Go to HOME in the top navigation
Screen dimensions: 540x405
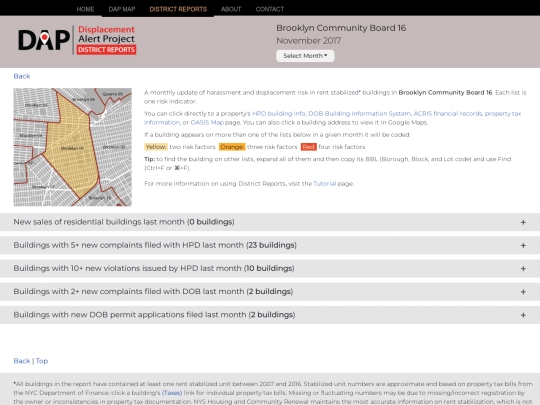click(85, 9)
